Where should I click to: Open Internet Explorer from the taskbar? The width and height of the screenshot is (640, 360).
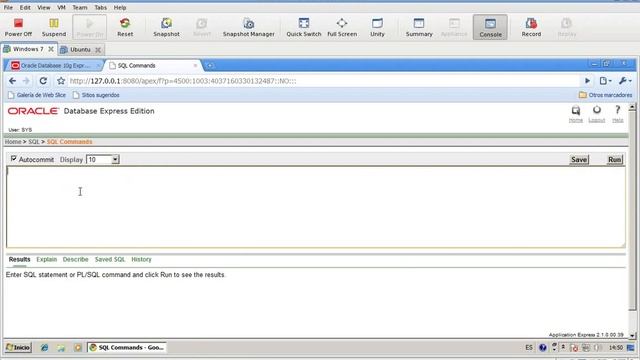tap(44, 347)
